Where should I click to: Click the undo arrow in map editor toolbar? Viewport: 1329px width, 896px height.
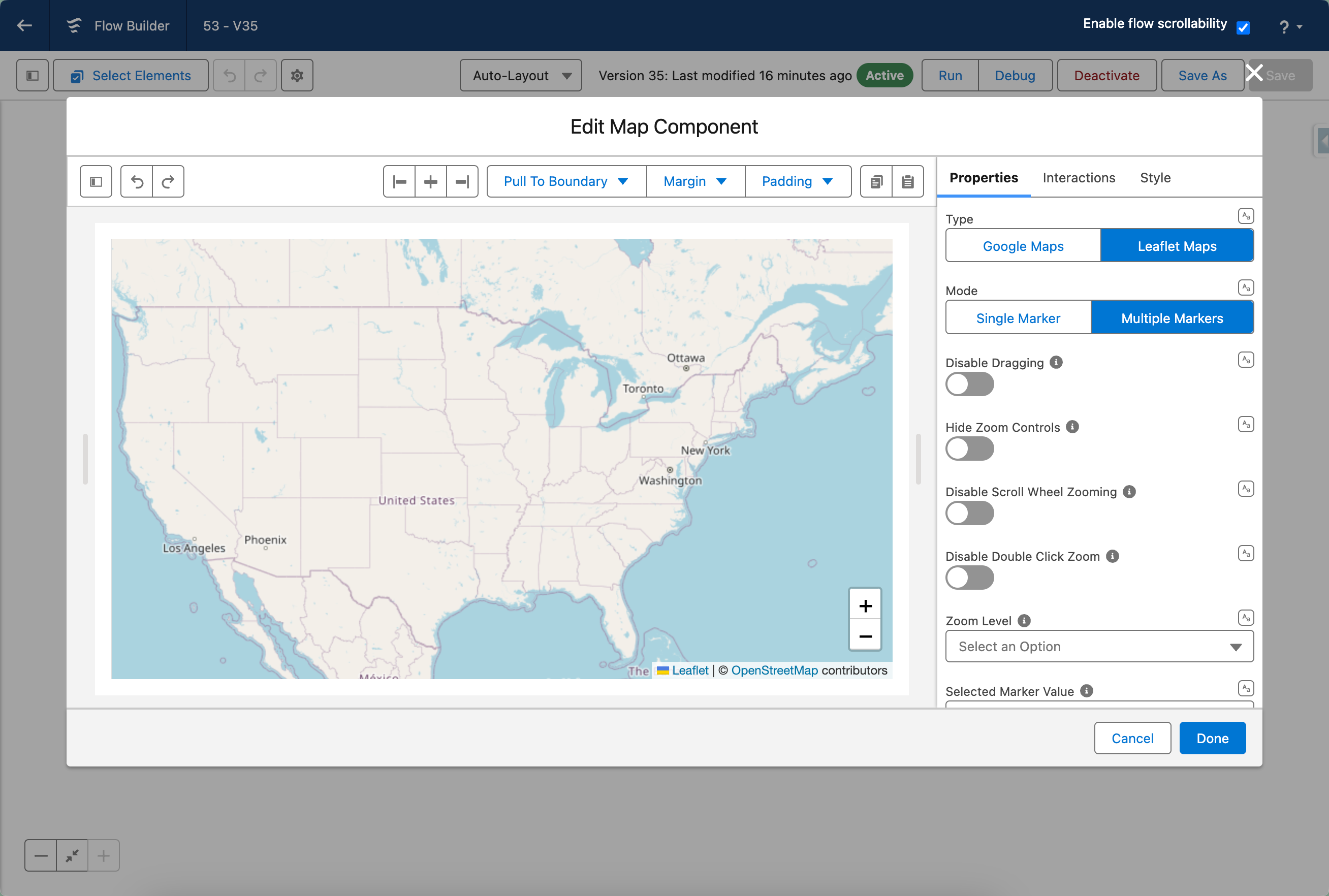[x=137, y=182]
